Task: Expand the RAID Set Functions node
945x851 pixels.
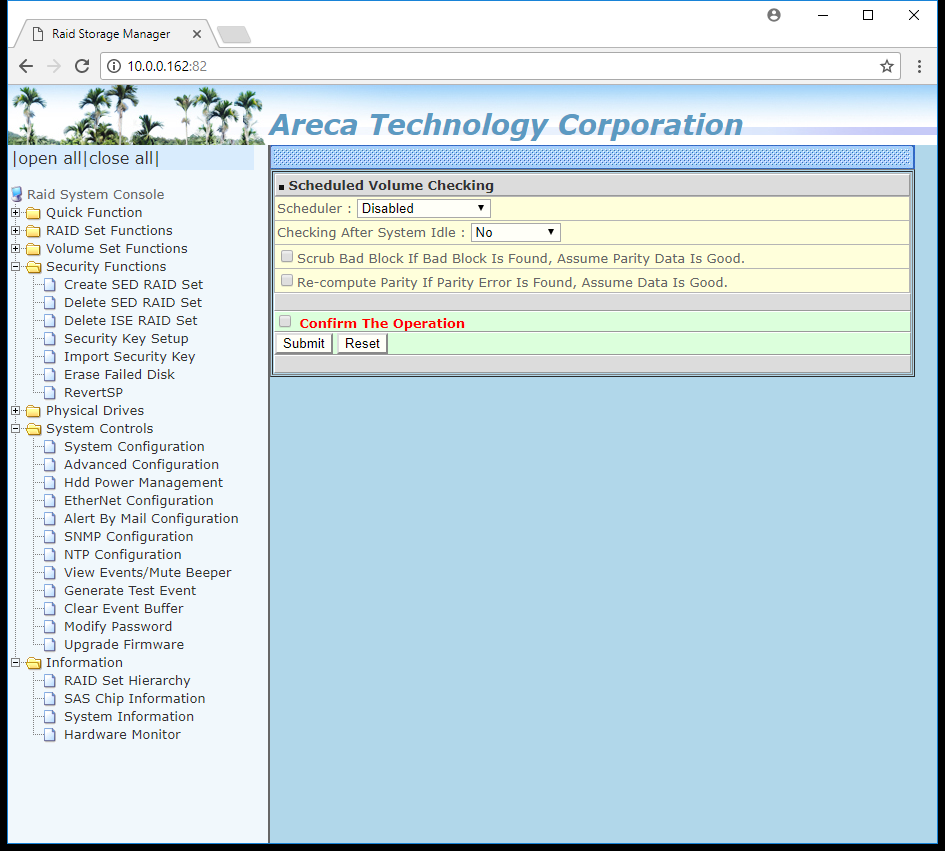Action: (x=16, y=231)
